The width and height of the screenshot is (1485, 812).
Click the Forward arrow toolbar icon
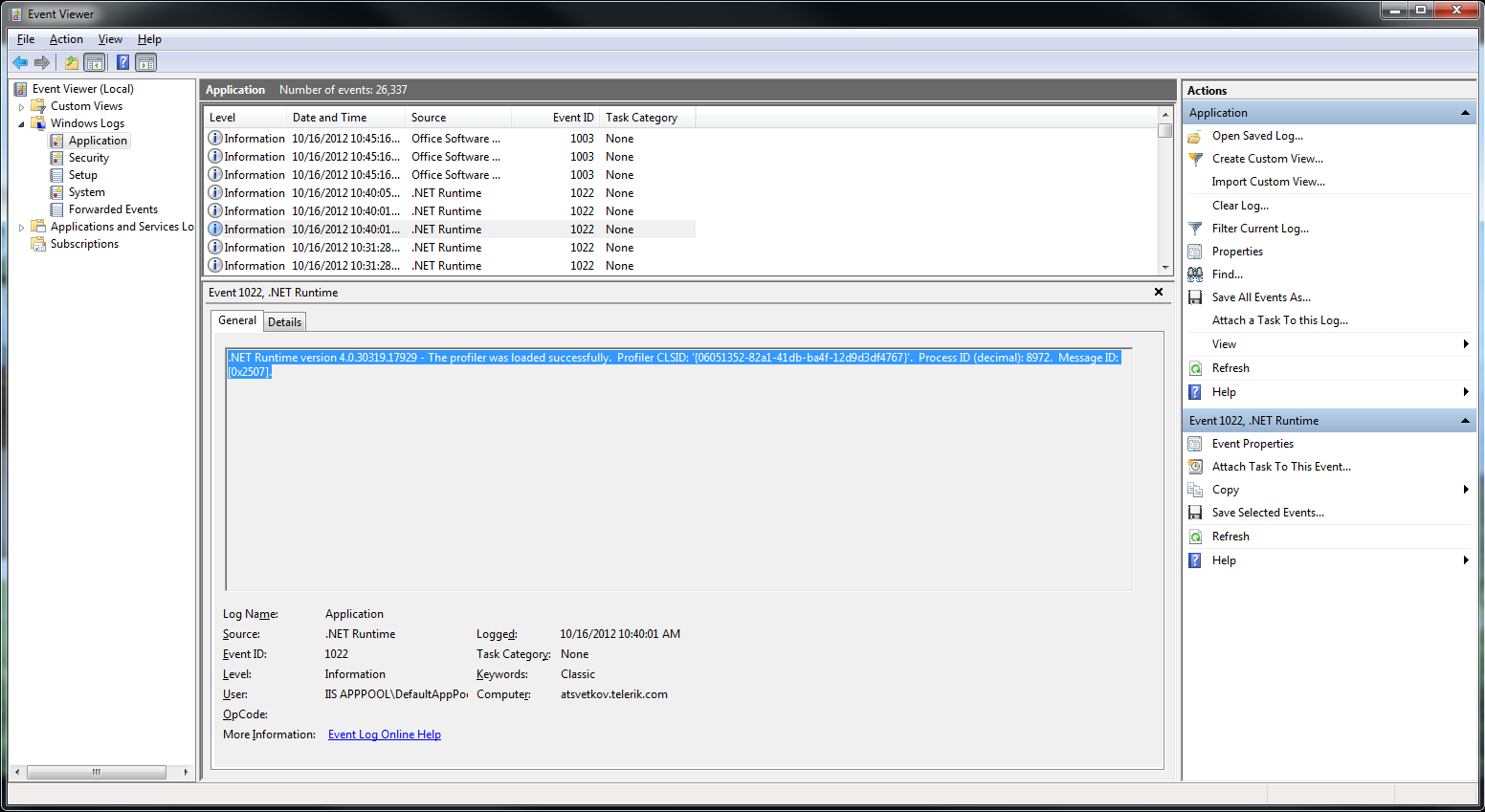42,62
